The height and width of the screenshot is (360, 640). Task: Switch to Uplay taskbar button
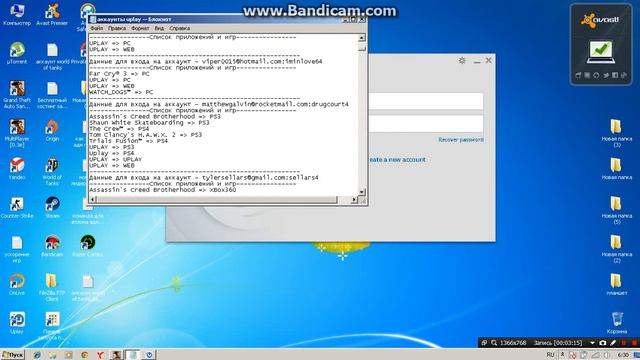[149, 355]
